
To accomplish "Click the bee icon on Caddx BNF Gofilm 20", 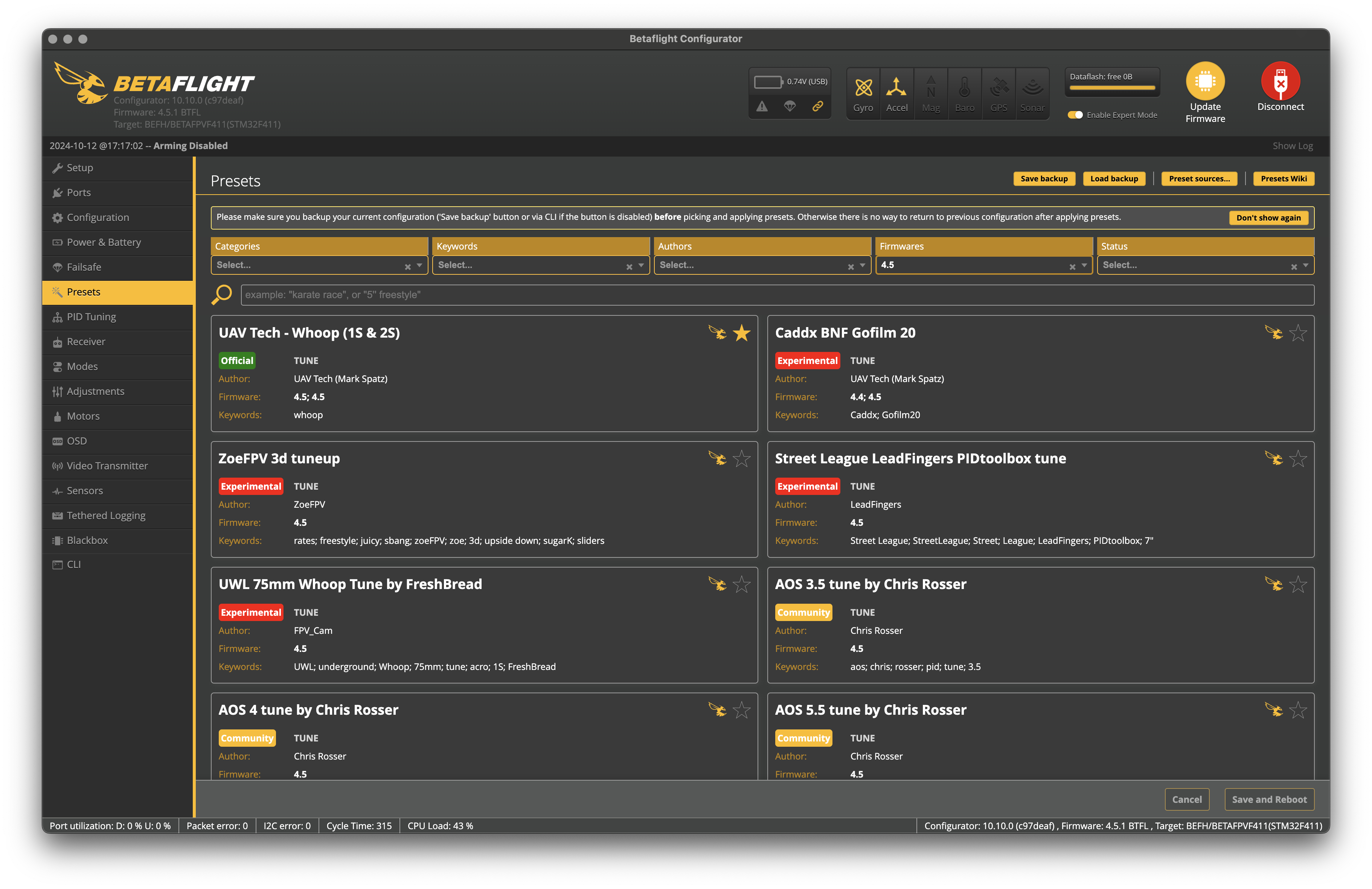I will [x=1273, y=332].
